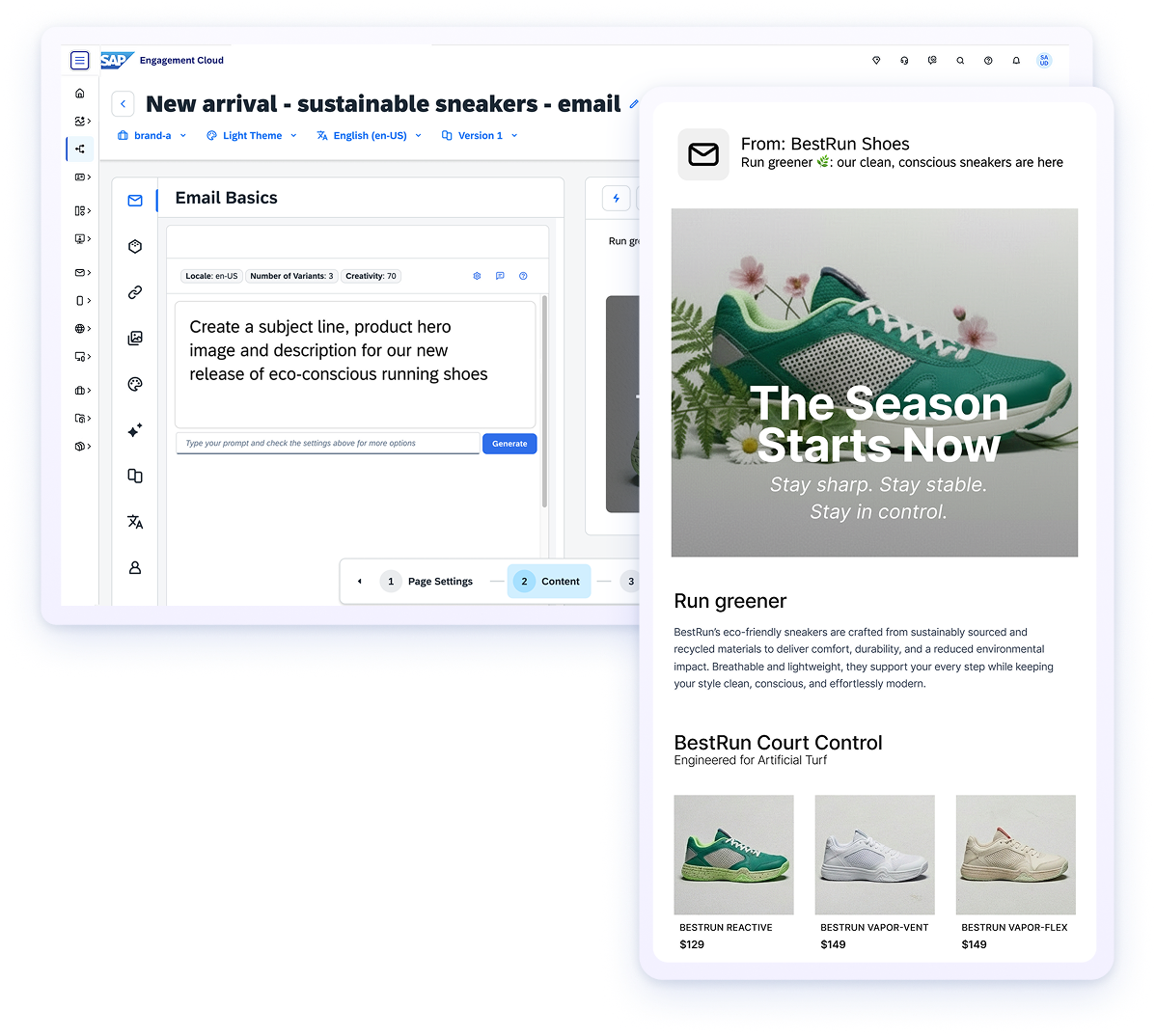Click 'BestRun Court Control' heading

pos(778,743)
